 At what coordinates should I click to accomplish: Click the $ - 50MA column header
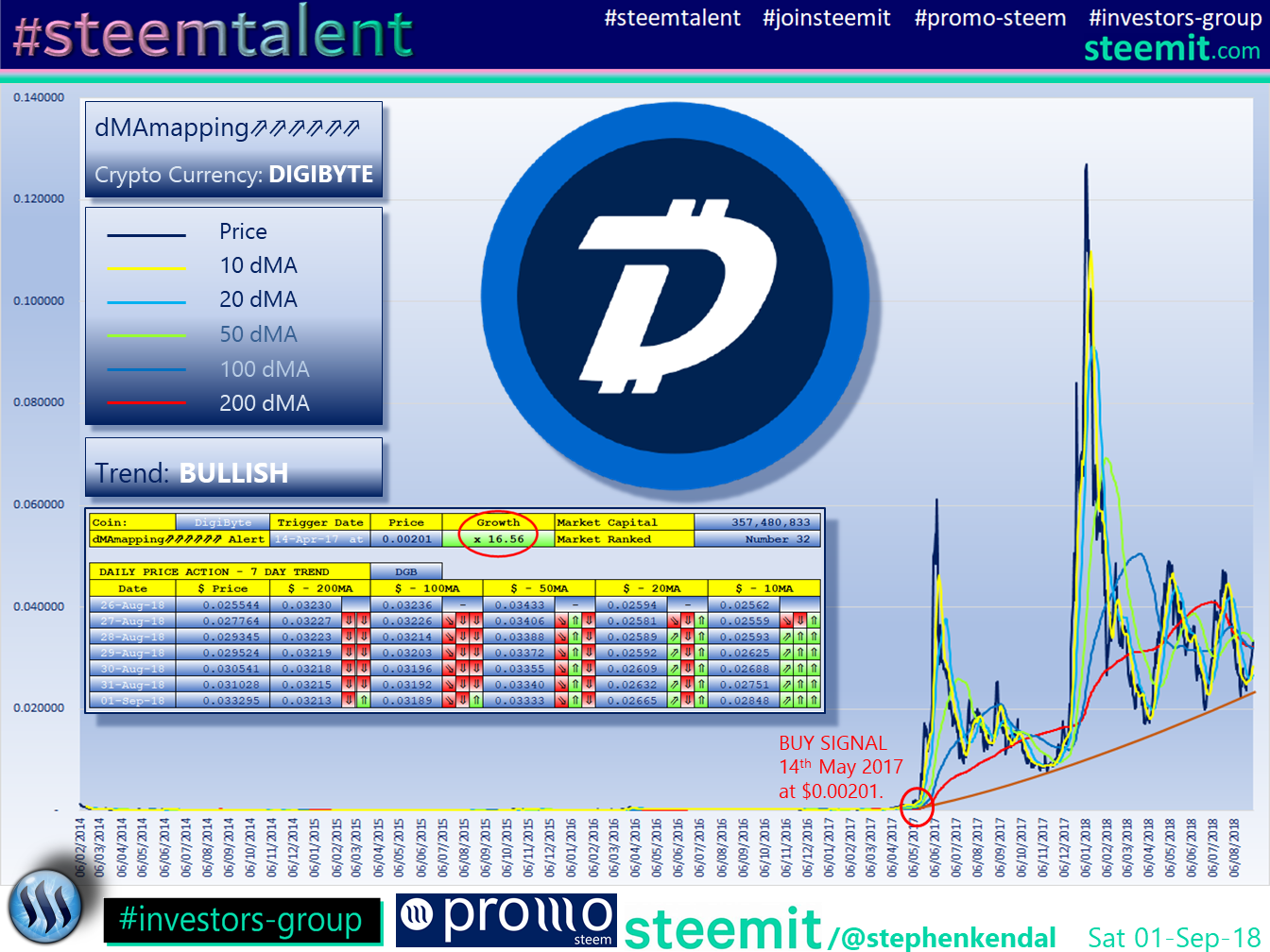[539, 588]
